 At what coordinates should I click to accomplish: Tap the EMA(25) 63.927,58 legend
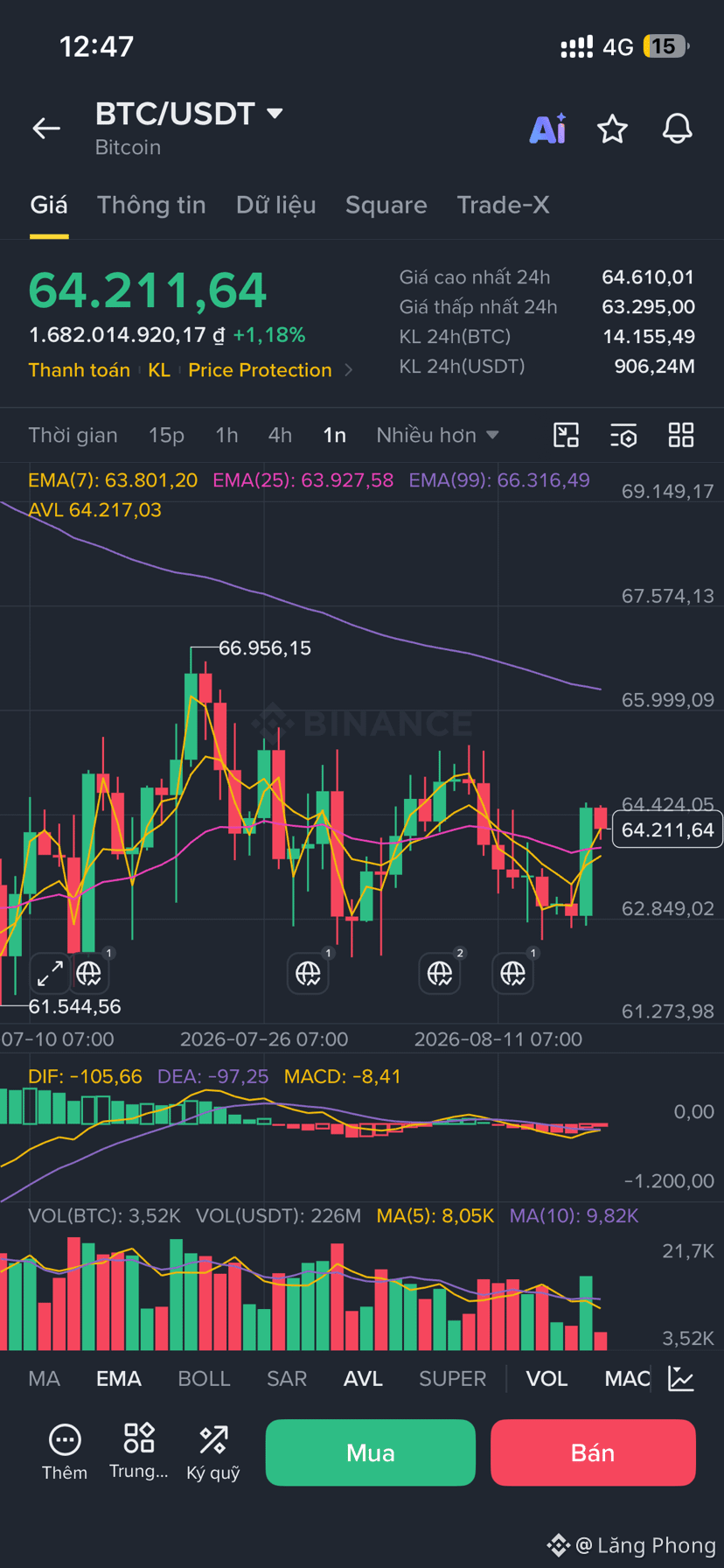(x=303, y=480)
